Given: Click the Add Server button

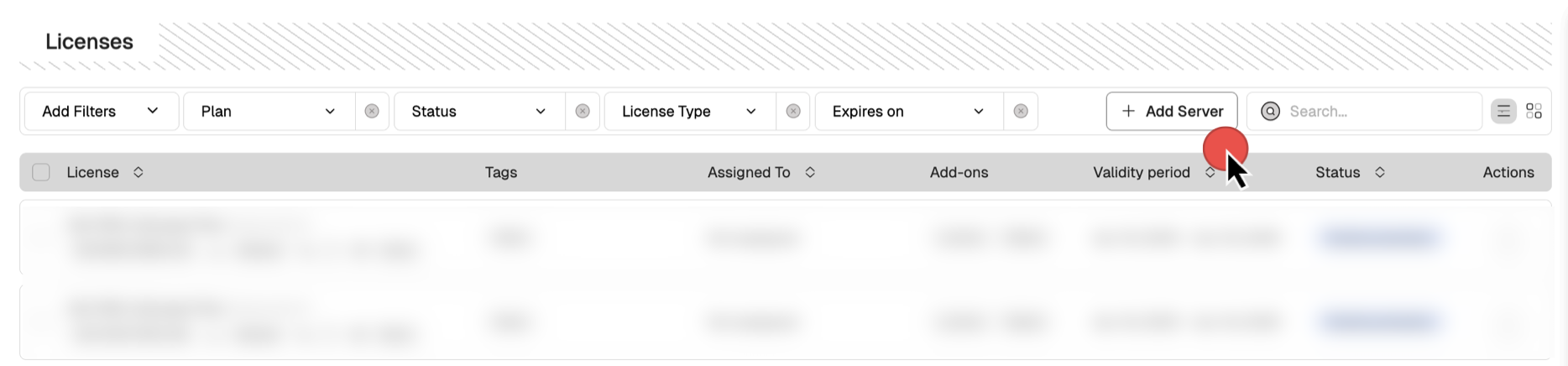Looking at the screenshot, I should point(1171,112).
